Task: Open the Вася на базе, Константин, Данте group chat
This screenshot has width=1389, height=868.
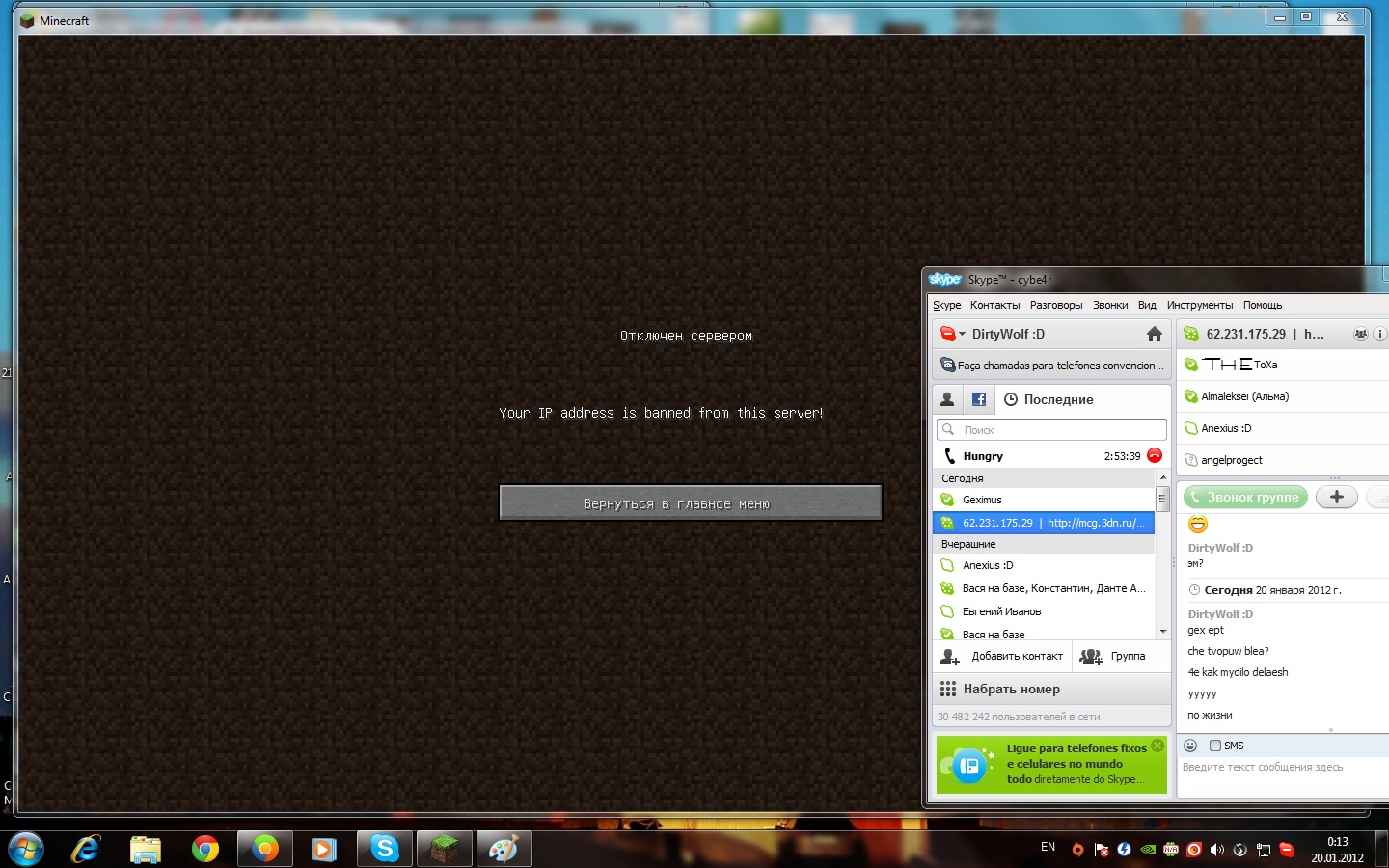Action: click(x=1044, y=588)
